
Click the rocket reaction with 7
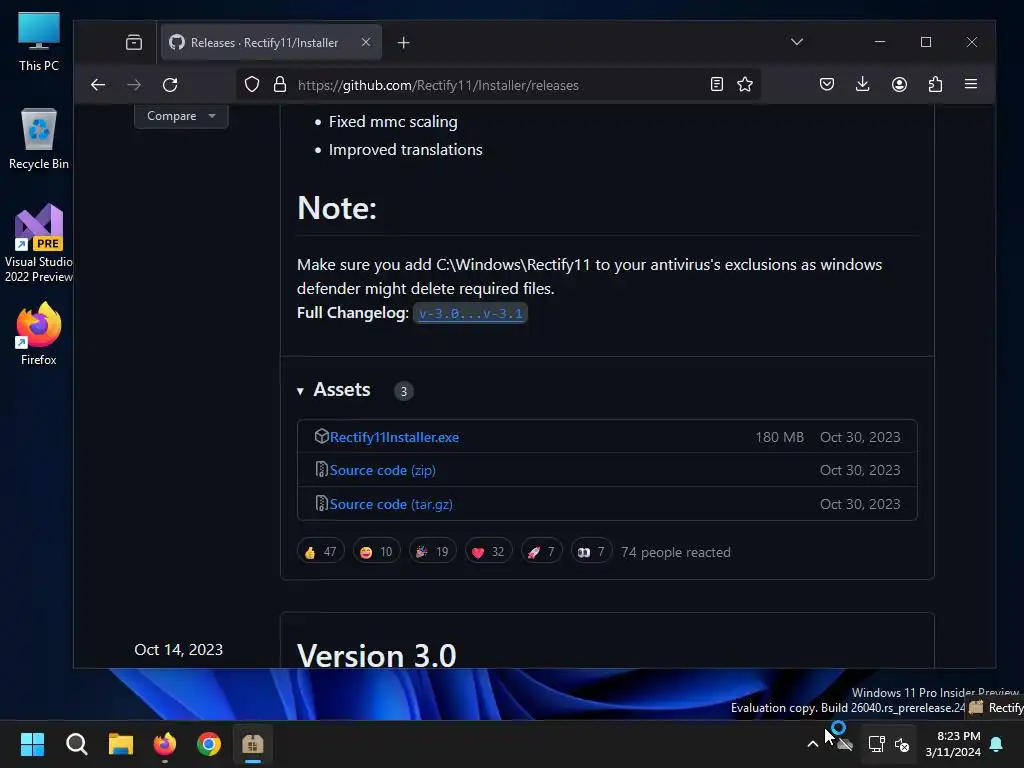coord(541,552)
